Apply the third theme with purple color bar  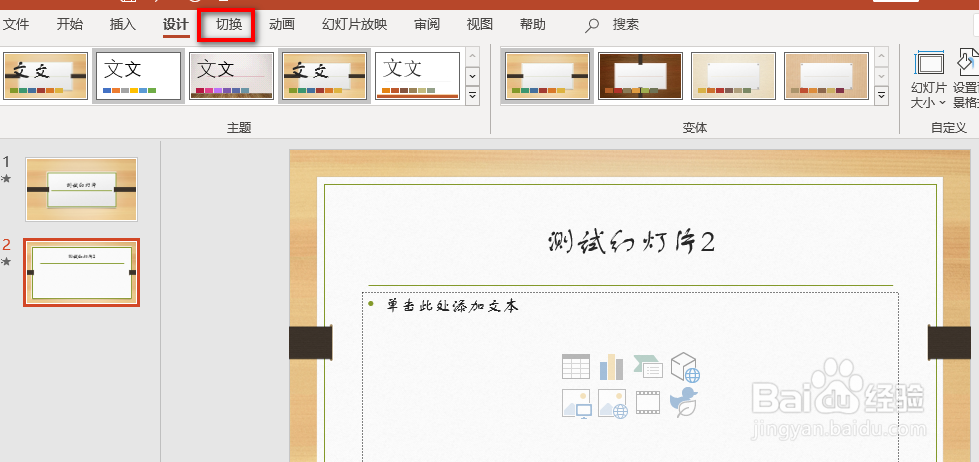coord(231,76)
